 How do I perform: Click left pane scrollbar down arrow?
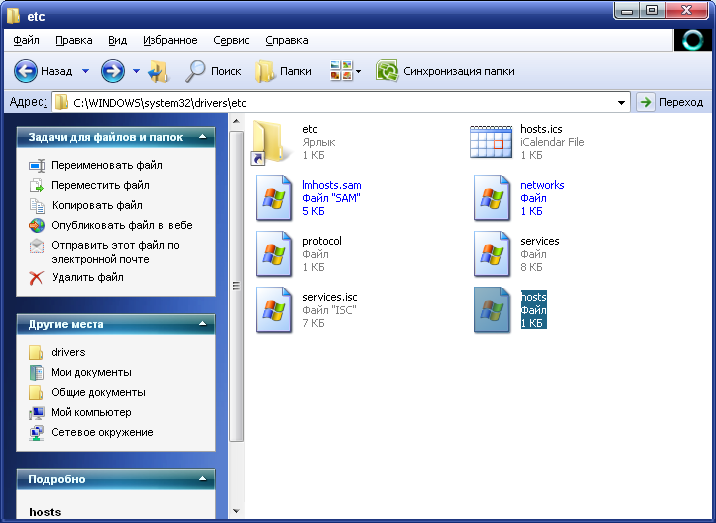tap(236, 511)
